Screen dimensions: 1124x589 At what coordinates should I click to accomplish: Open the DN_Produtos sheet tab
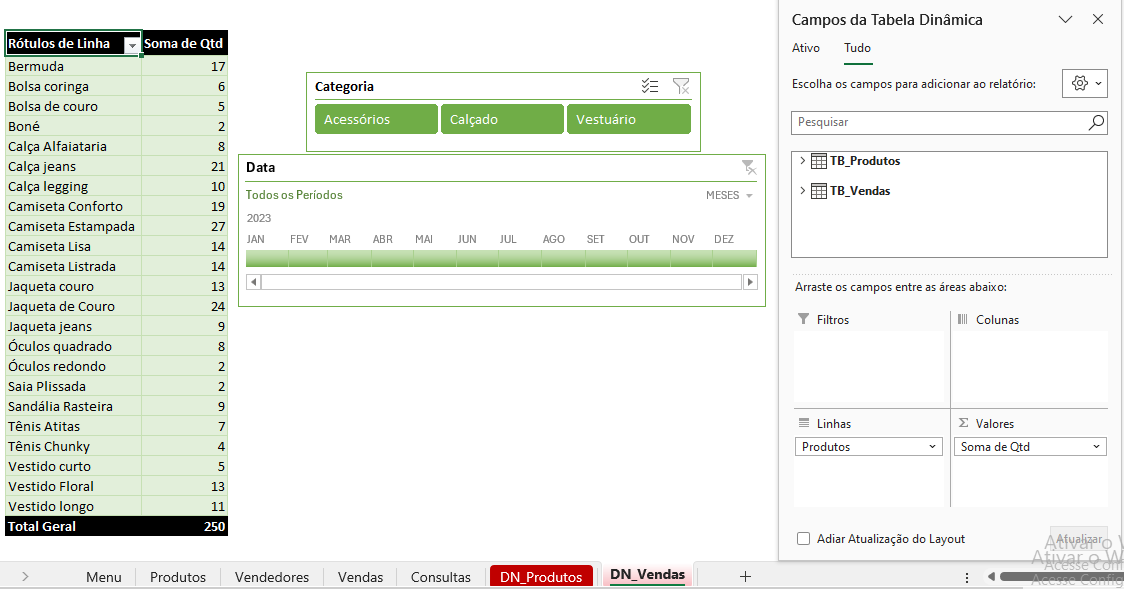(x=541, y=577)
